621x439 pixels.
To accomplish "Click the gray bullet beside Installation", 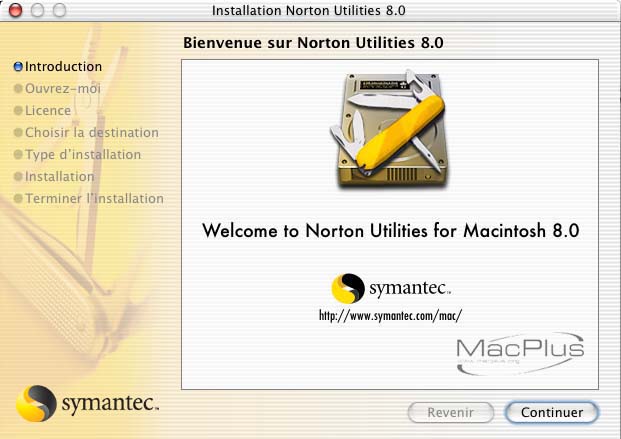I will [x=18, y=176].
